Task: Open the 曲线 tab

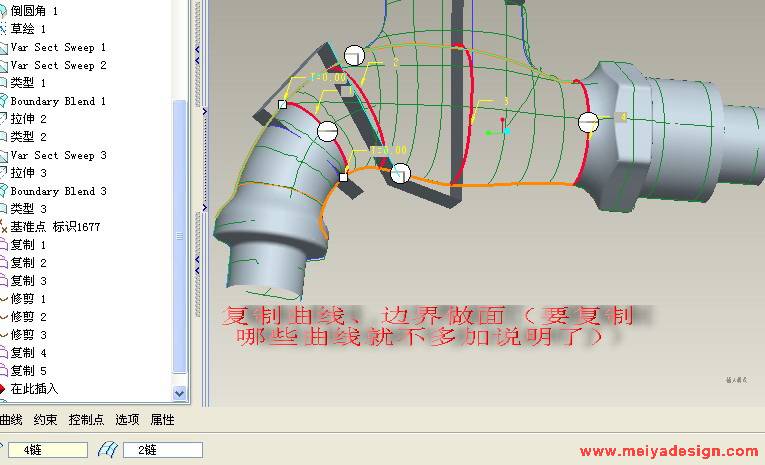Action: click(x=11, y=420)
